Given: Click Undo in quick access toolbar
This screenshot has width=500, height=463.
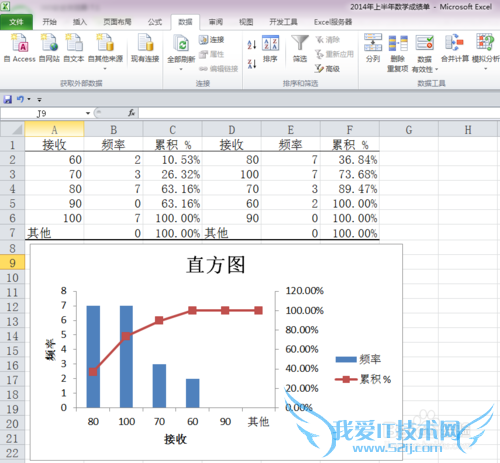Looking at the screenshot, I should (20, 99).
